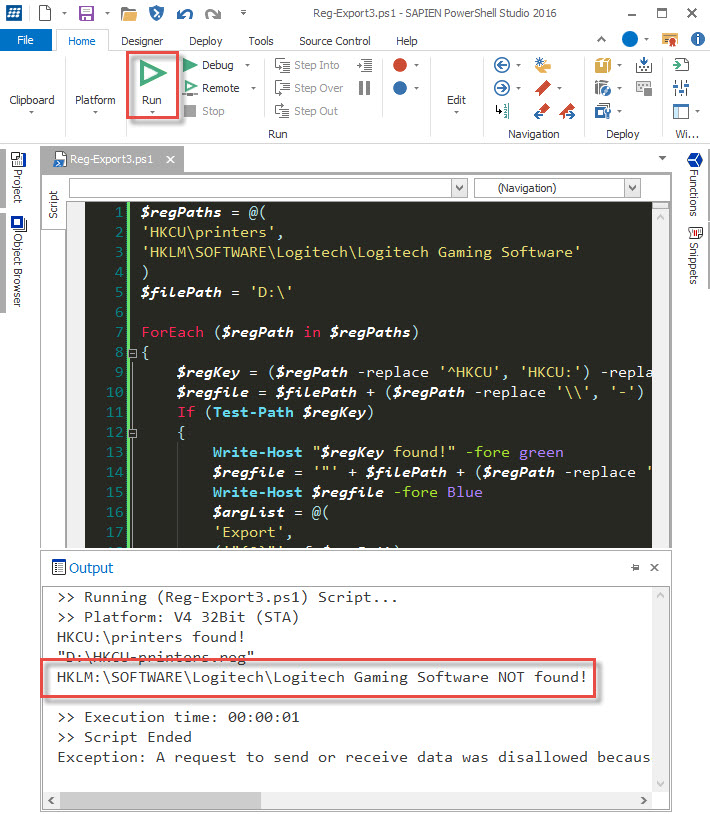Screen dimensions: 710x814
Task: Open the blue info icon
Action: (698, 38)
